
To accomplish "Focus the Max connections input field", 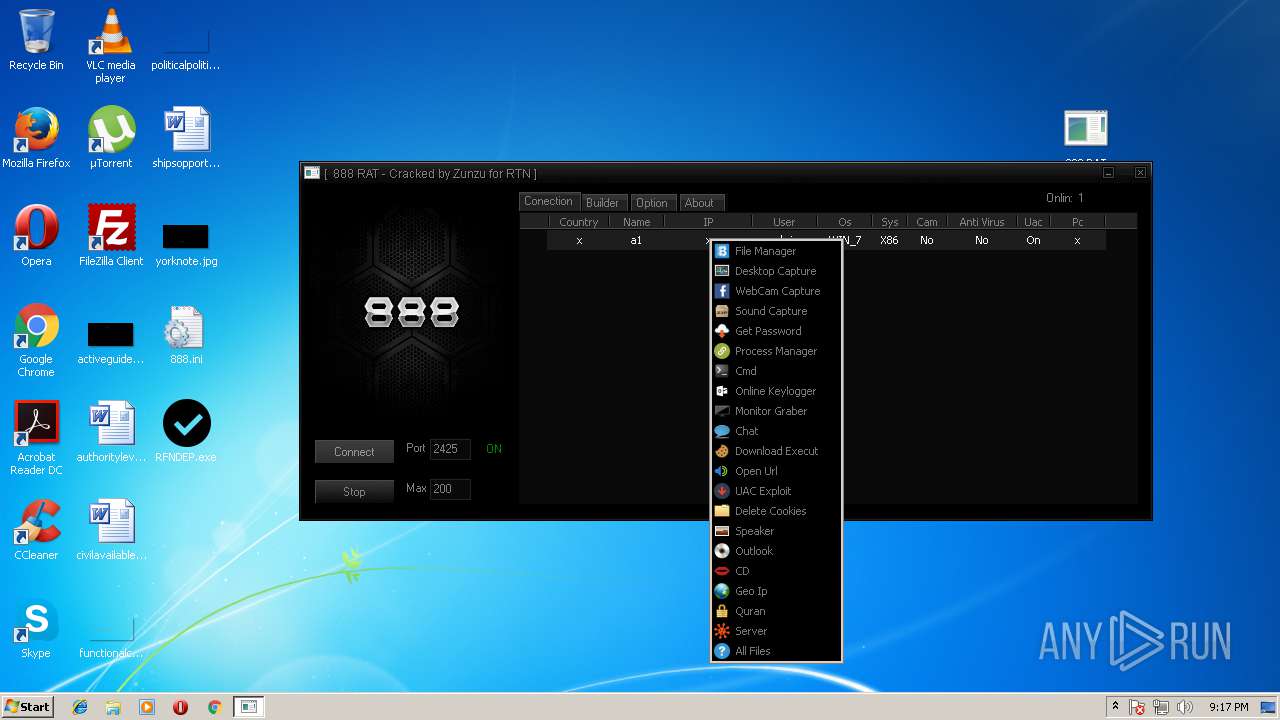I will click(450, 489).
